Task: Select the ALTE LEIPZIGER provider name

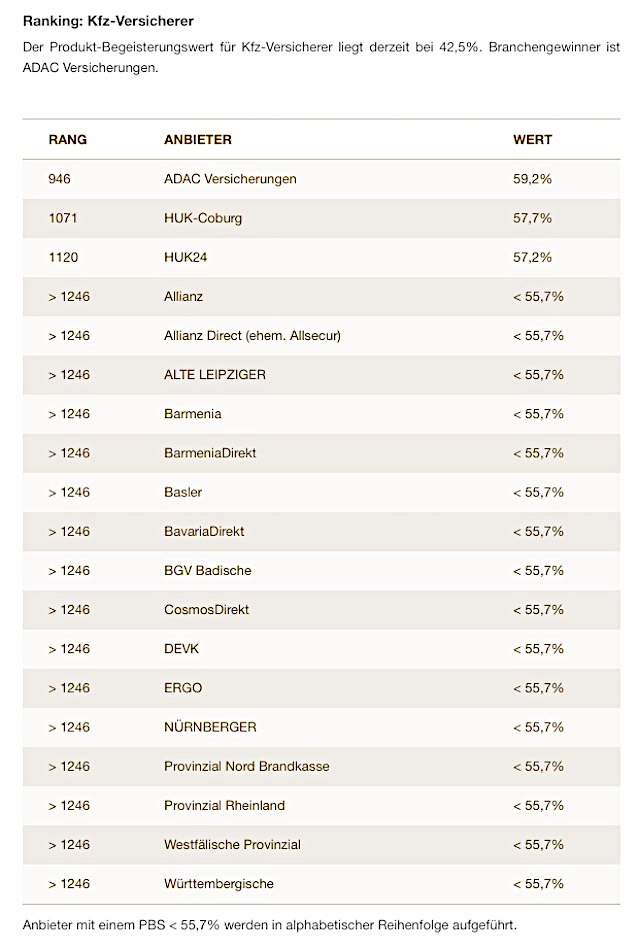Action: 215,375
